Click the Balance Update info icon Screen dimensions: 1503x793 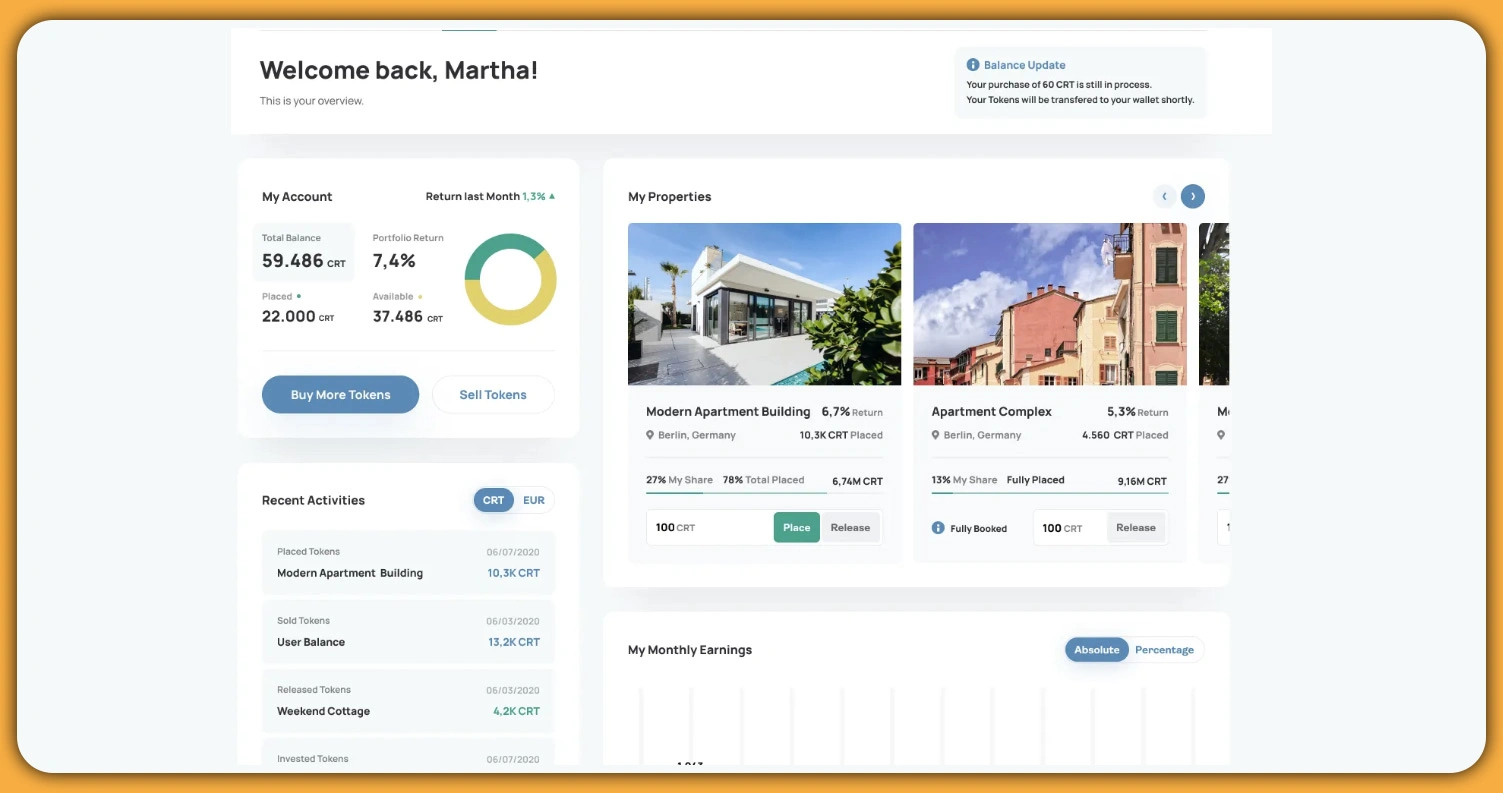[x=973, y=65]
